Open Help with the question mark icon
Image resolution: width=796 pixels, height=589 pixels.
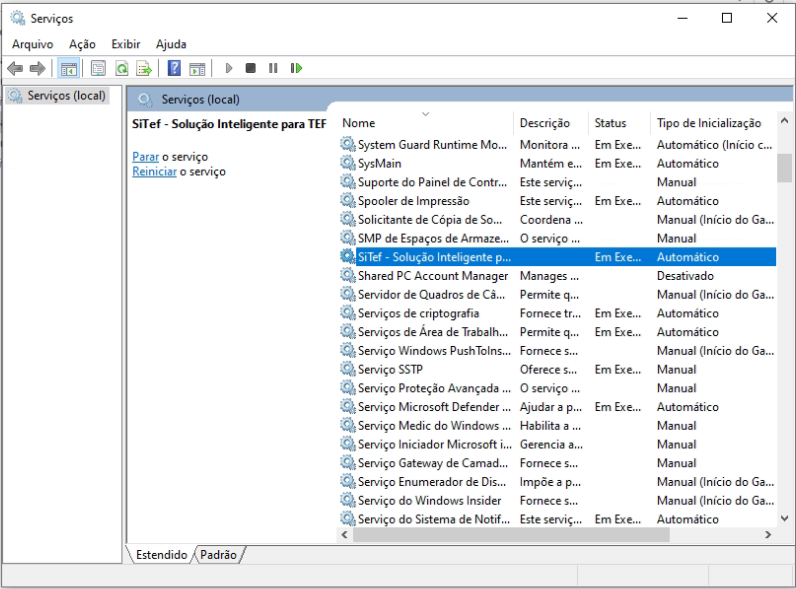(x=174, y=68)
